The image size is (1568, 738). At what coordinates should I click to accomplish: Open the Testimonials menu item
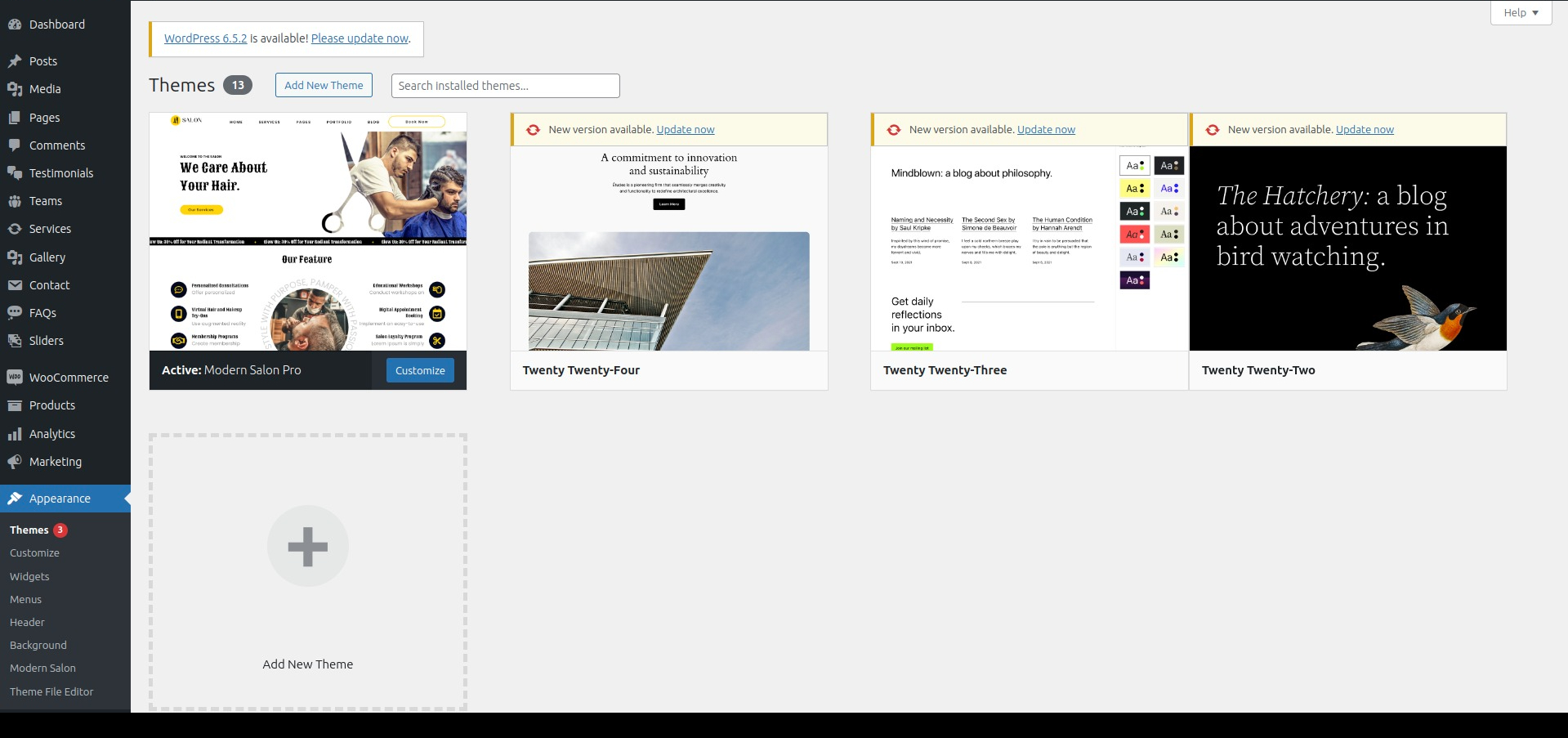[65, 173]
